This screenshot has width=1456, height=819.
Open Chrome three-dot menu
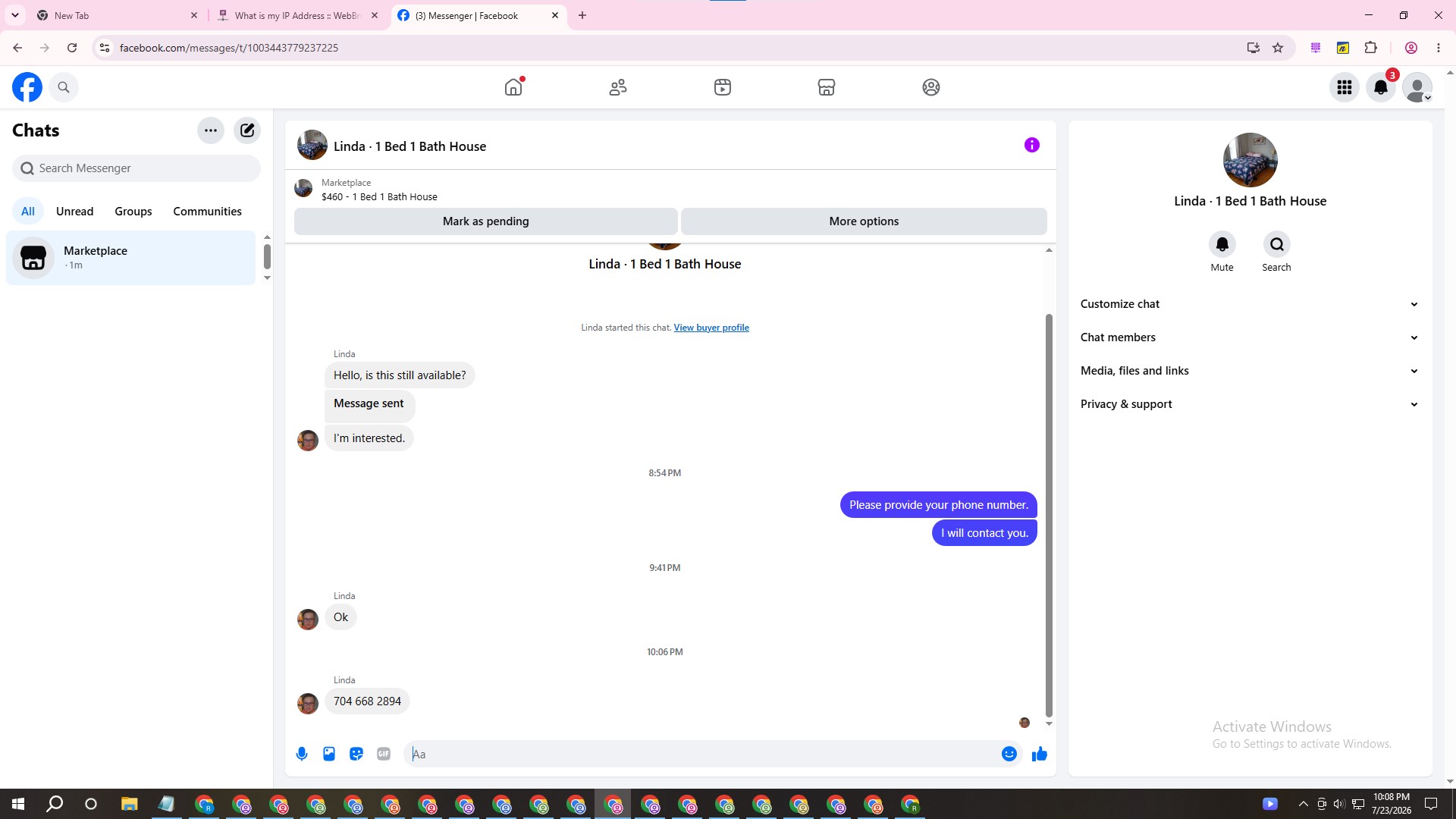pos(1439,48)
